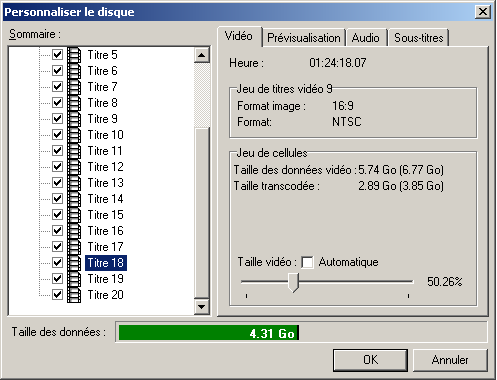497x380 pixels.
Task: Toggle the Titre 18 checkbox
Action: click(57, 262)
